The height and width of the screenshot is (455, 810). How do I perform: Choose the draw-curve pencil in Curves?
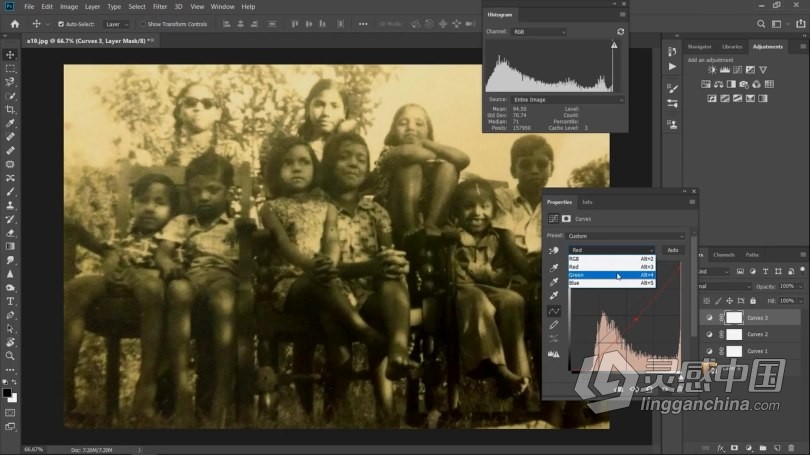pos(554,325)
